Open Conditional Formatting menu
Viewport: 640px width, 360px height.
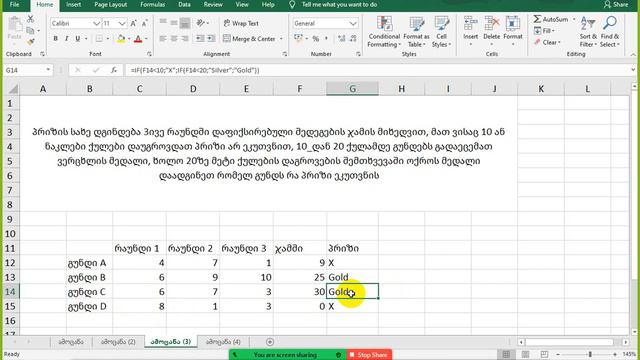tap(384, 32)
